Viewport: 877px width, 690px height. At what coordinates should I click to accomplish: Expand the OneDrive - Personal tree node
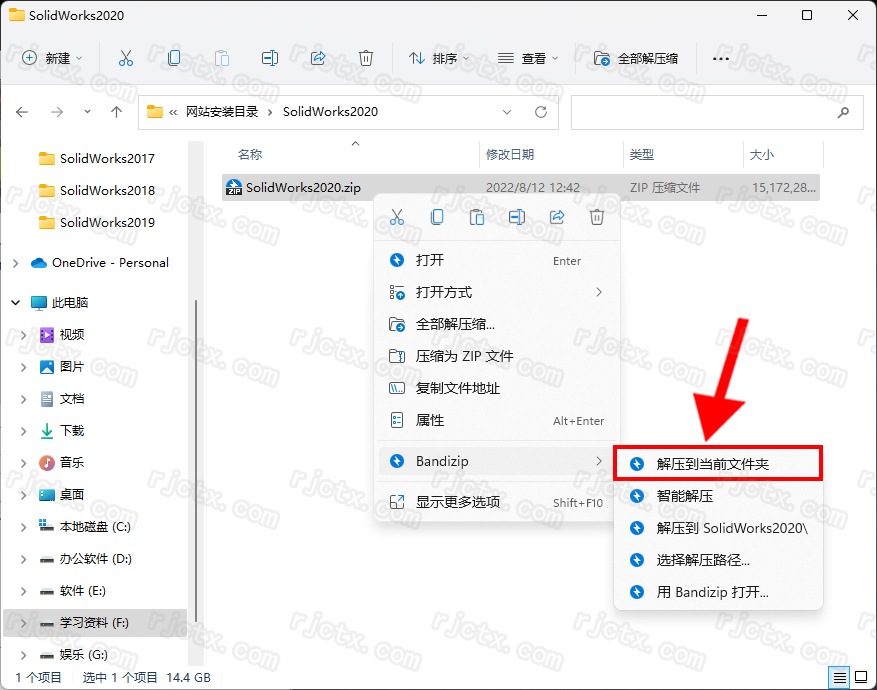click(x=15, y=263)
